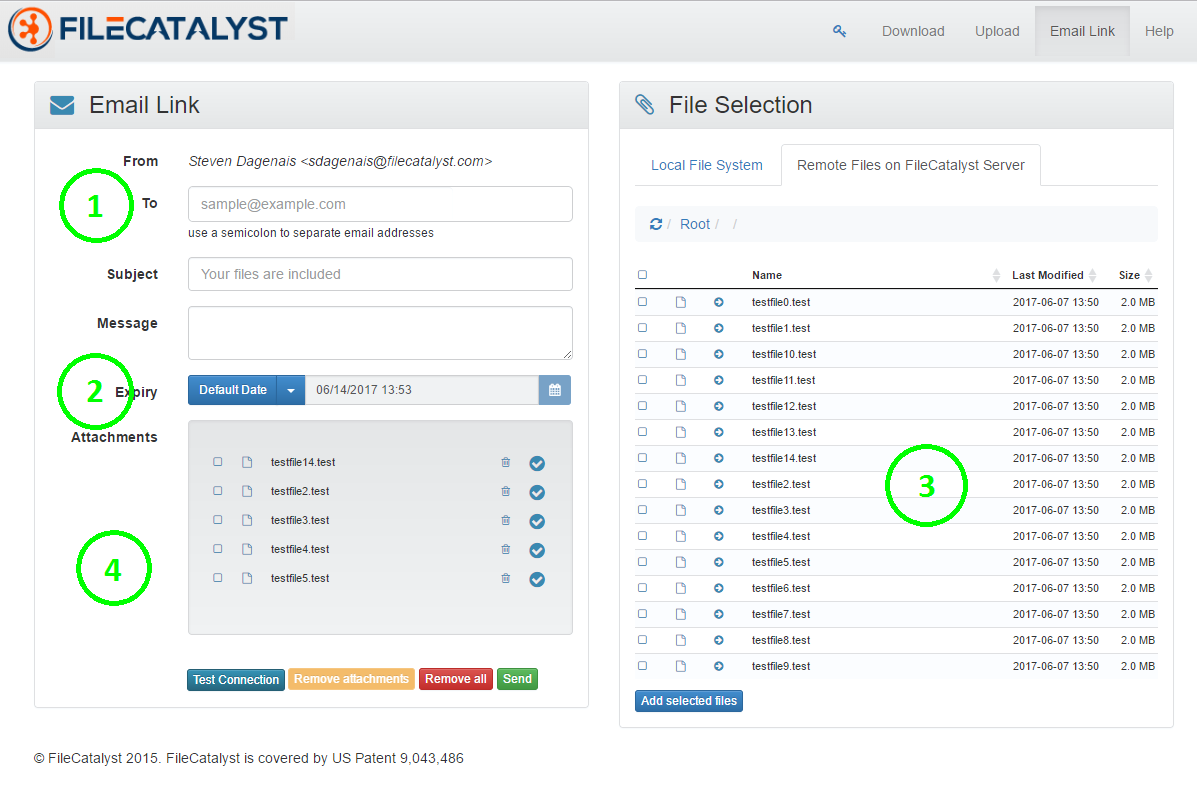Click the testfile4.test name in the file table

(x=781, y=537)
